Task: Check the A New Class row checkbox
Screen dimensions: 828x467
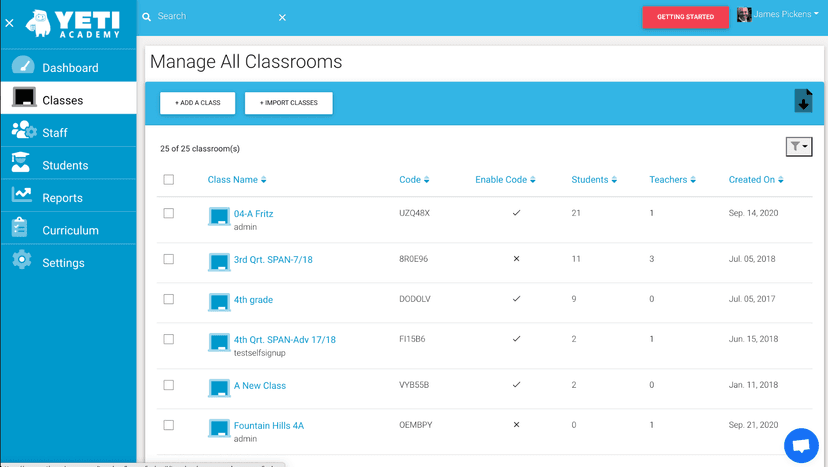Action: 168,385
